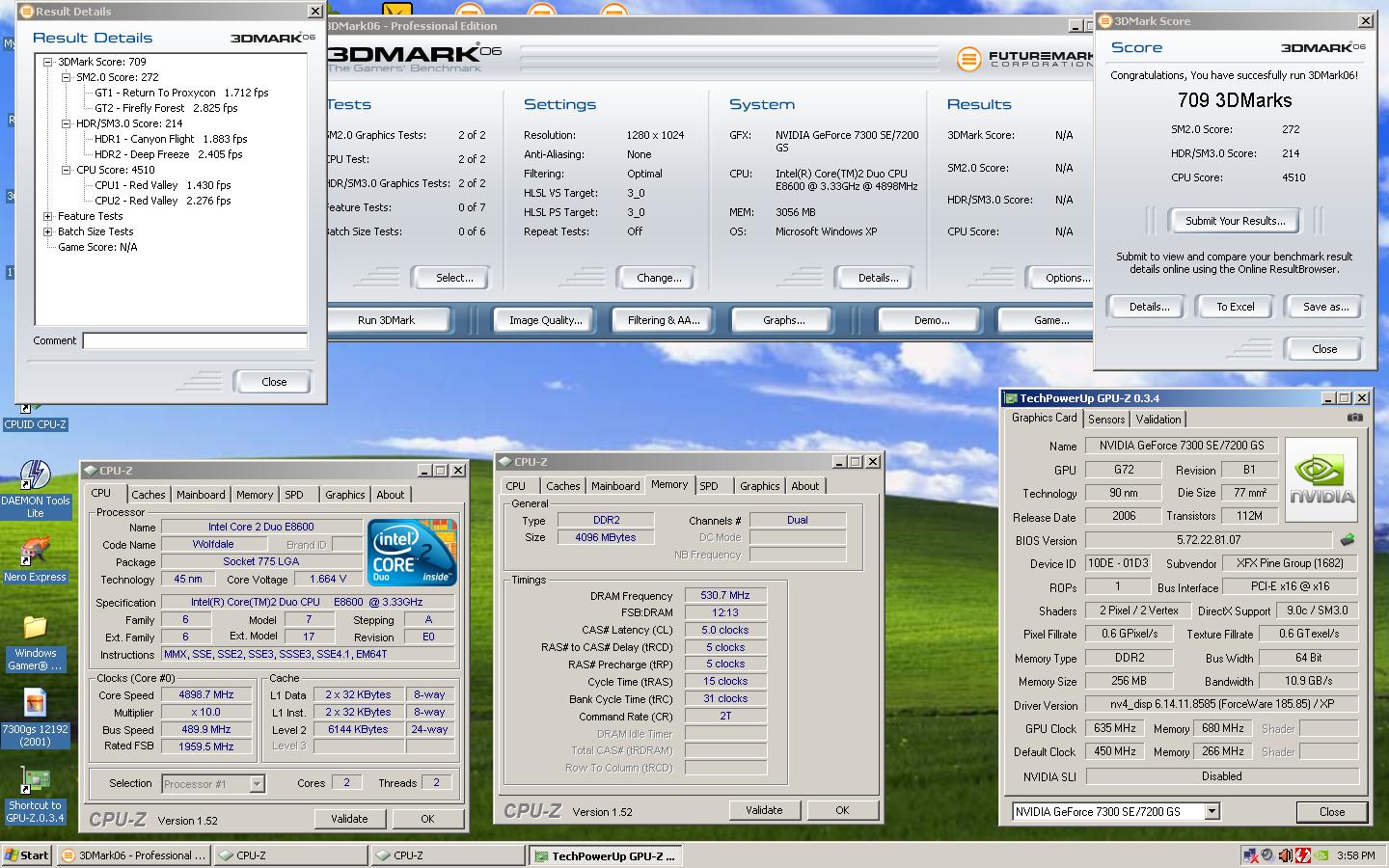1389x868 pixels.
Task: Collapse the CPU Score: 4510 node
Action: [x=67, y=170]
